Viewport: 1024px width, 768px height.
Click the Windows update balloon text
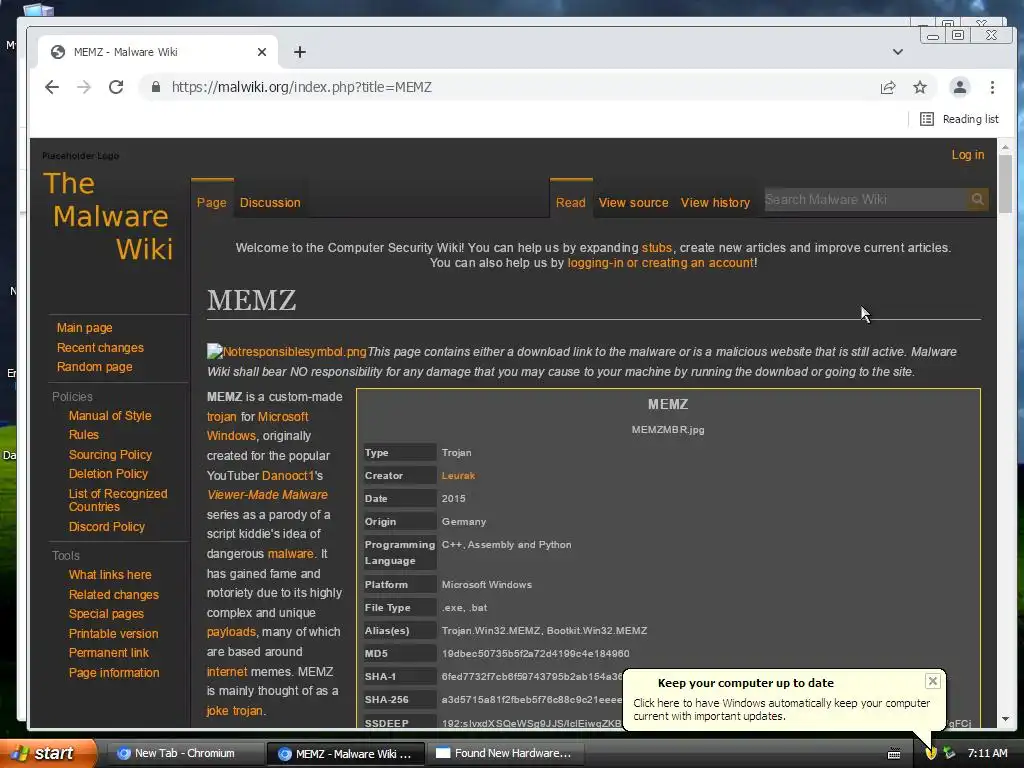(781, 709)
